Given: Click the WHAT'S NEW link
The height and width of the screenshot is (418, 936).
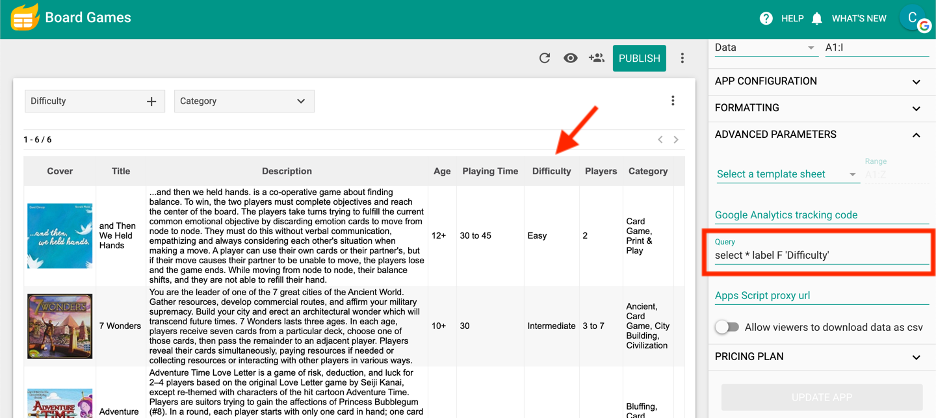Looking at the screenshot, I should 859,19.
